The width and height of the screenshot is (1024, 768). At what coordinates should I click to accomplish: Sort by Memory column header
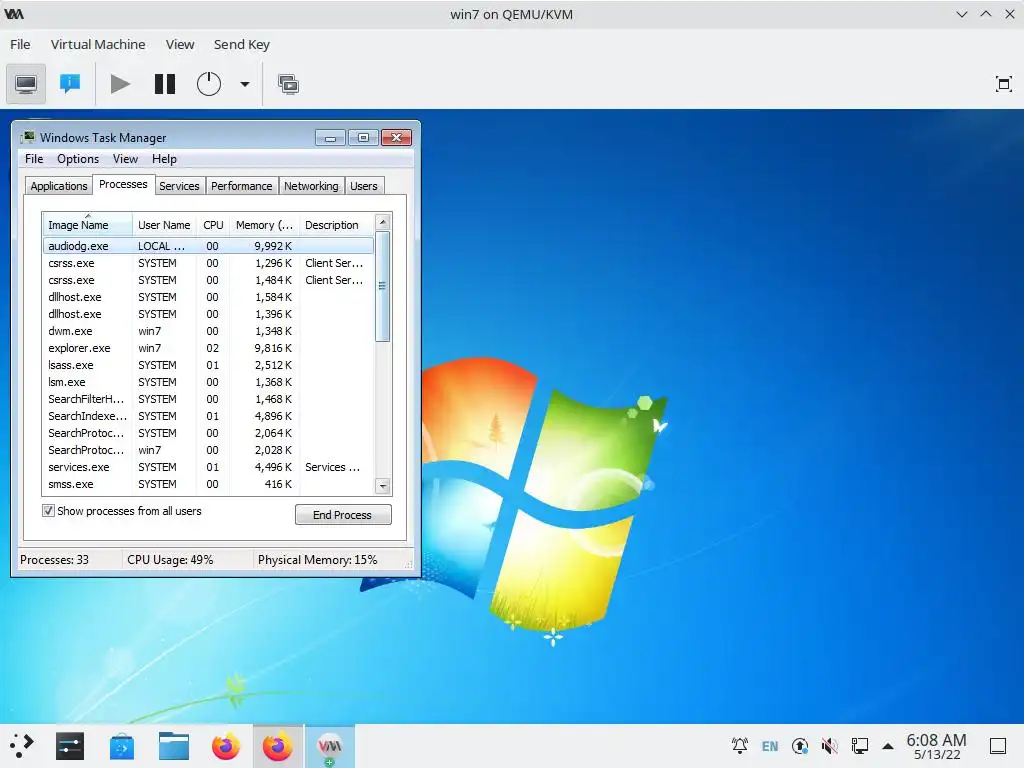264,225
